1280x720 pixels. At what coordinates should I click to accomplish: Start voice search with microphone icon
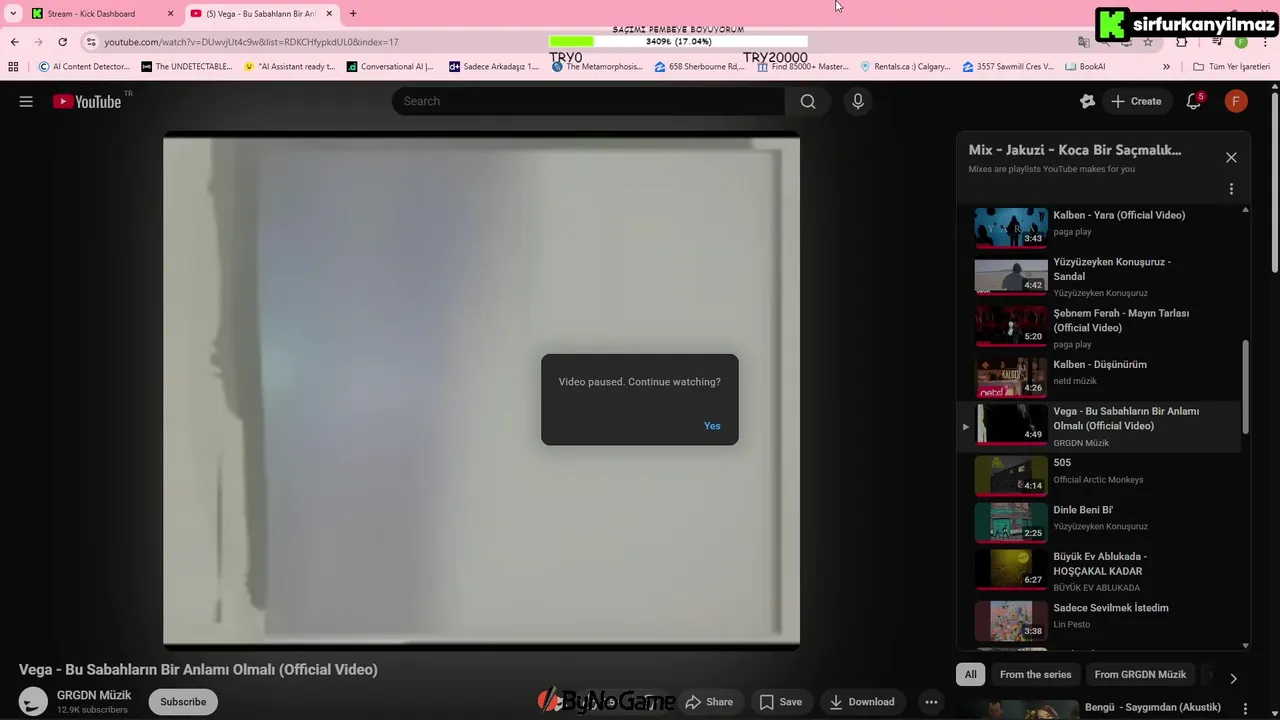(x=857, y=101)
